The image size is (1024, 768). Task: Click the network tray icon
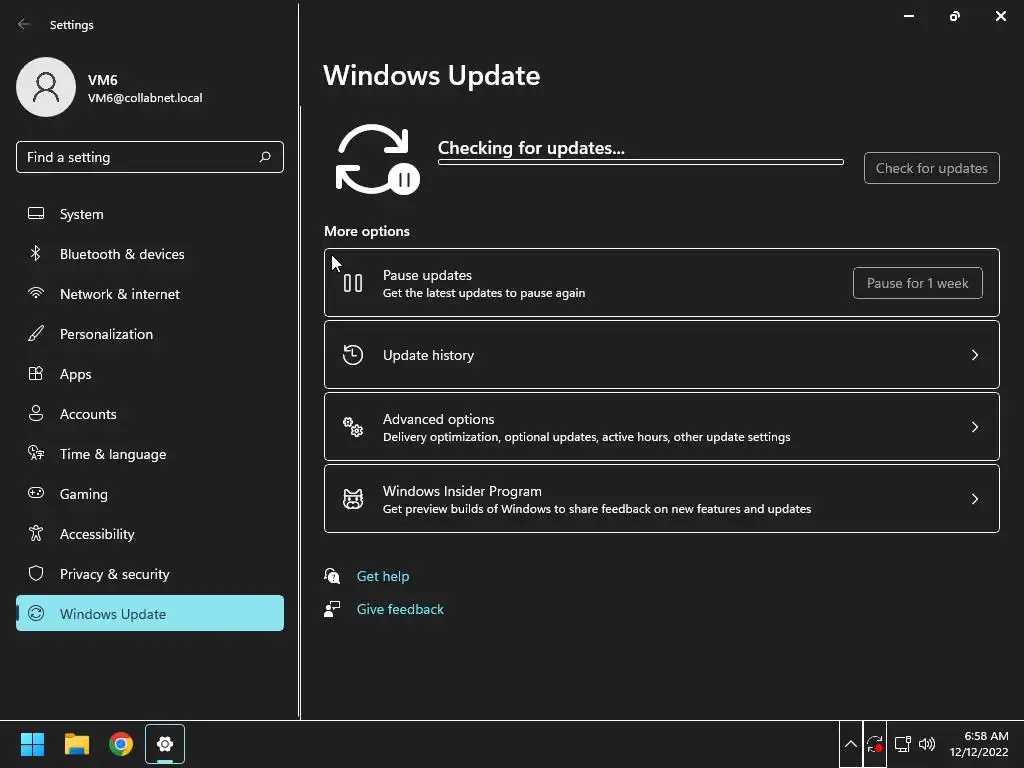[903, 744]
